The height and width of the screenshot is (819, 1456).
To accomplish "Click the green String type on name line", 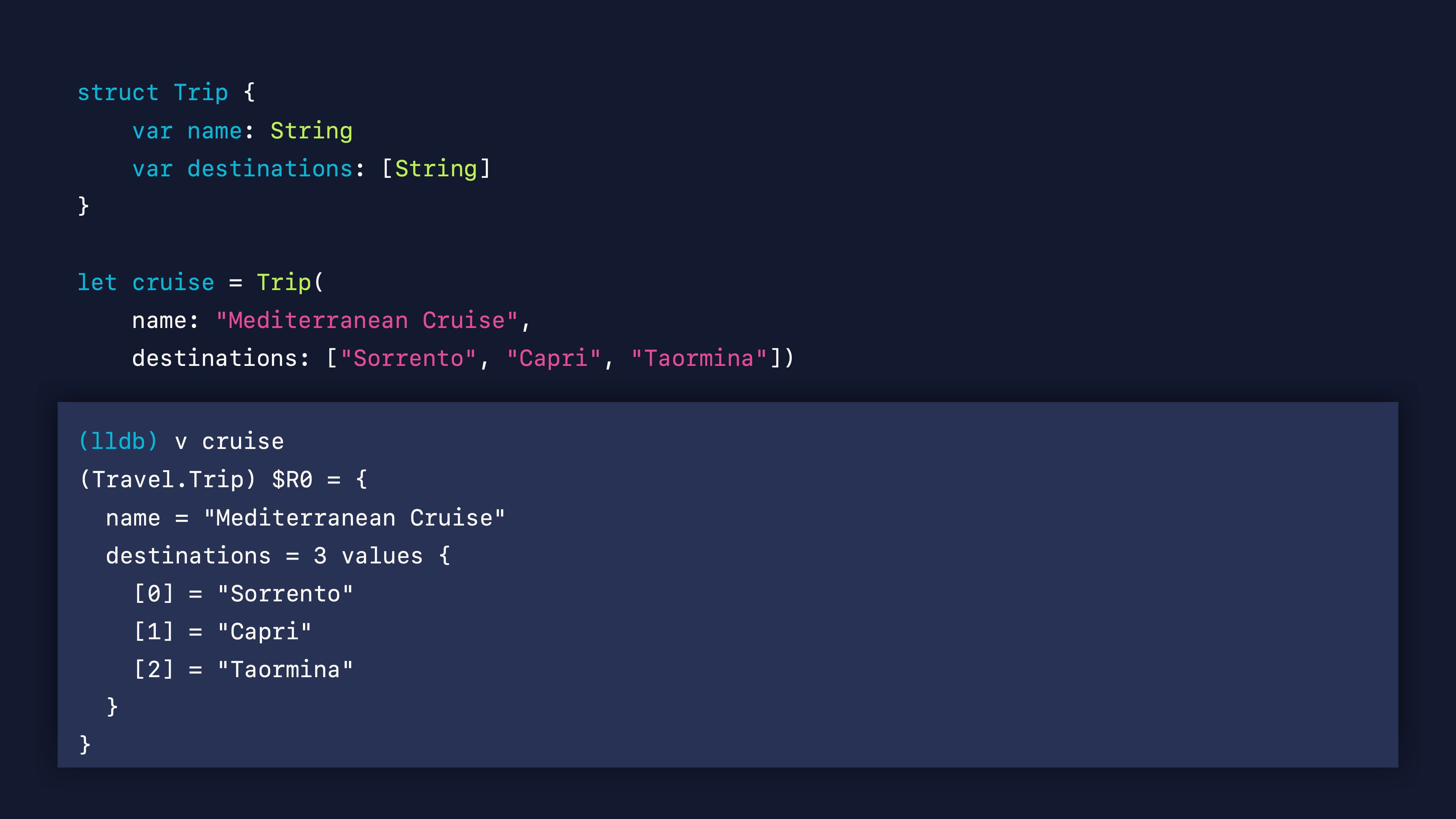I will pyautogui.click(x=311, y=131).
